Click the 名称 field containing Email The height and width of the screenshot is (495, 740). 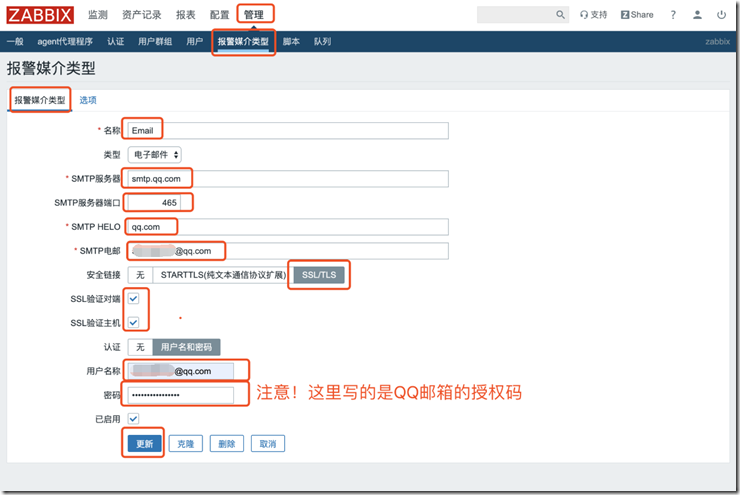point(288,131)
